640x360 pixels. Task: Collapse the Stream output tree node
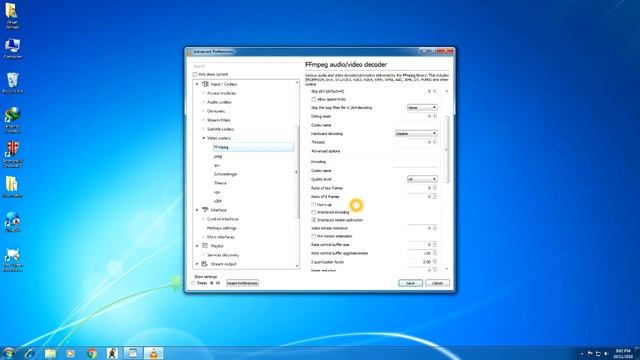(197, 264)
